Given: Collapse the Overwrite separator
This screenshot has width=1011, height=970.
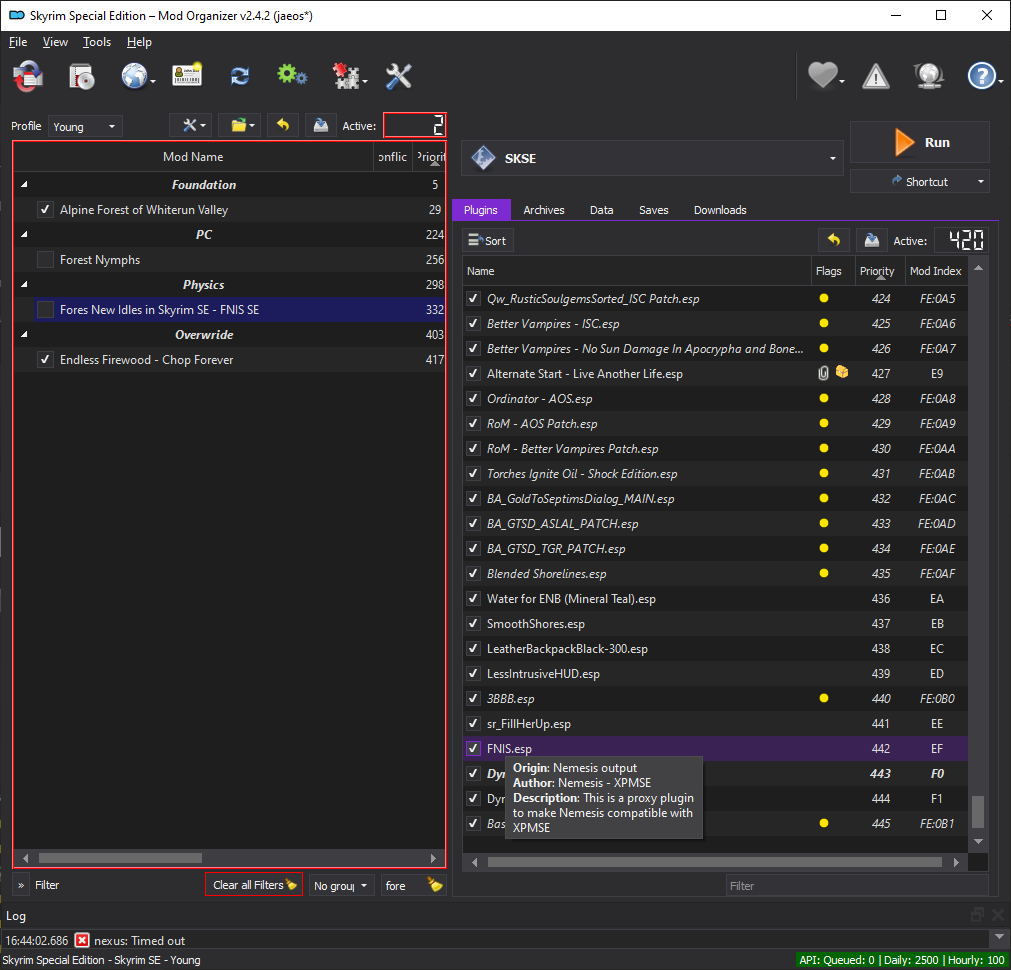Looking at the screenshot, I should click(24, 334).
